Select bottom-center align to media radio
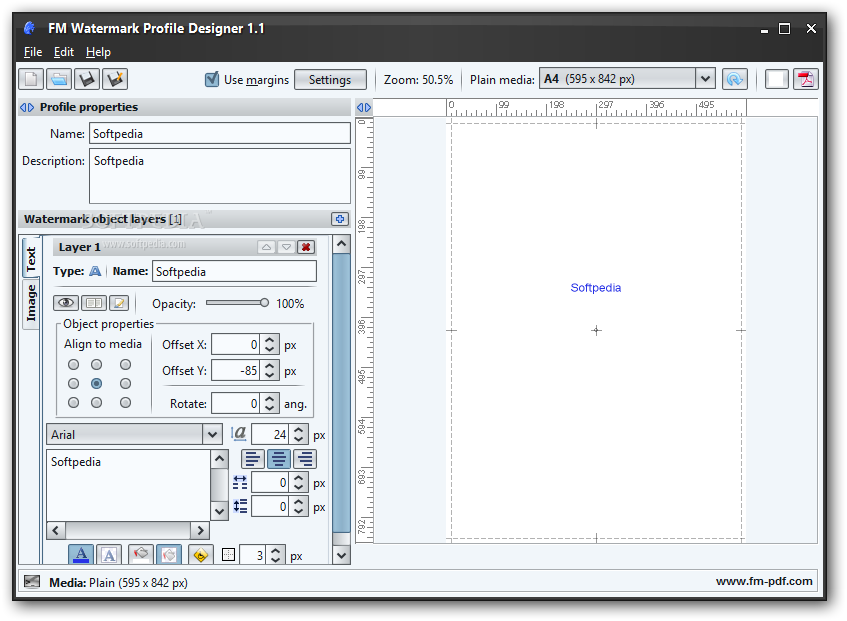 click(x=97, y=403)
